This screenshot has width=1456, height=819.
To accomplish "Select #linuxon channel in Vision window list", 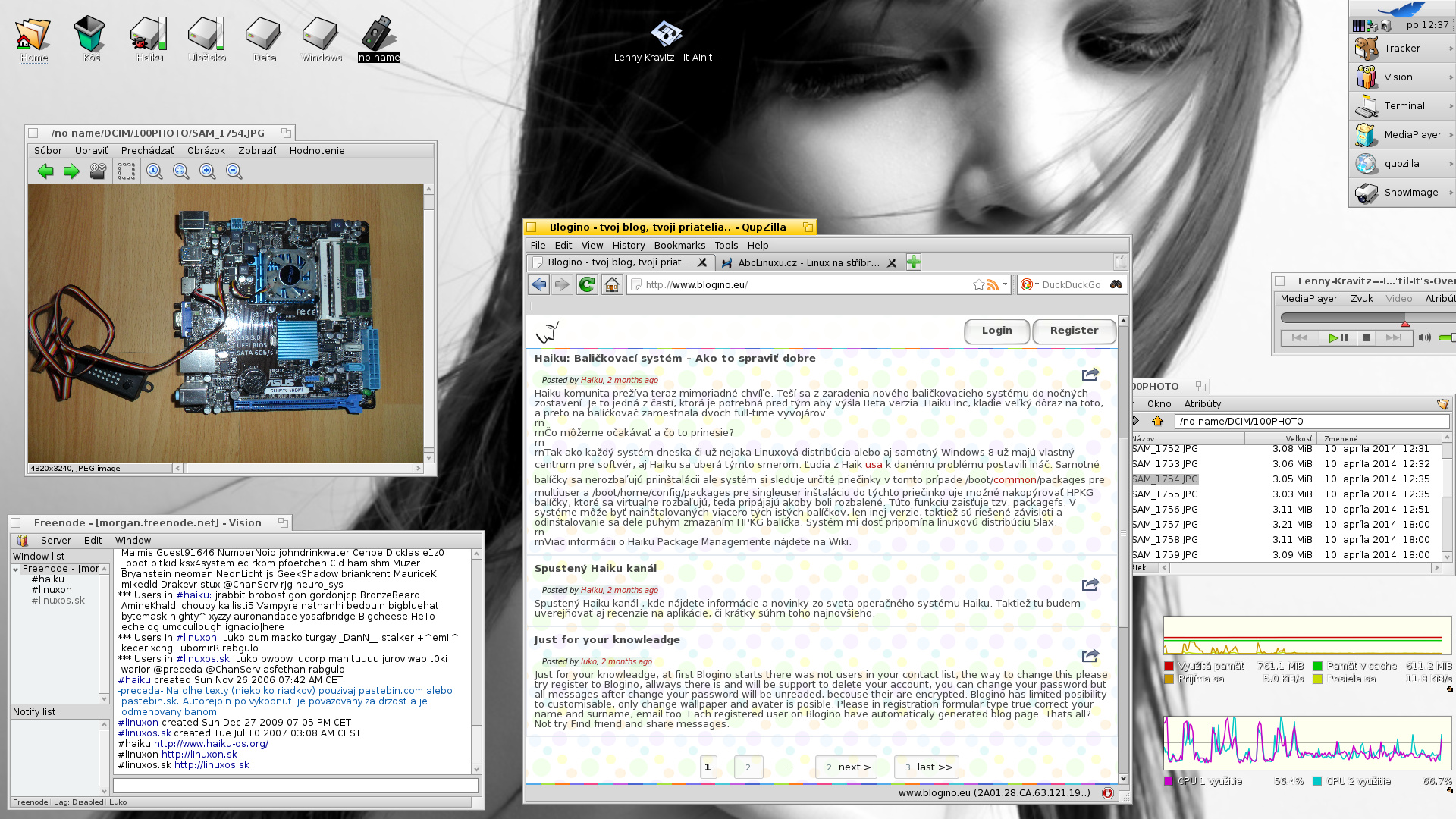I will (52, 590).
